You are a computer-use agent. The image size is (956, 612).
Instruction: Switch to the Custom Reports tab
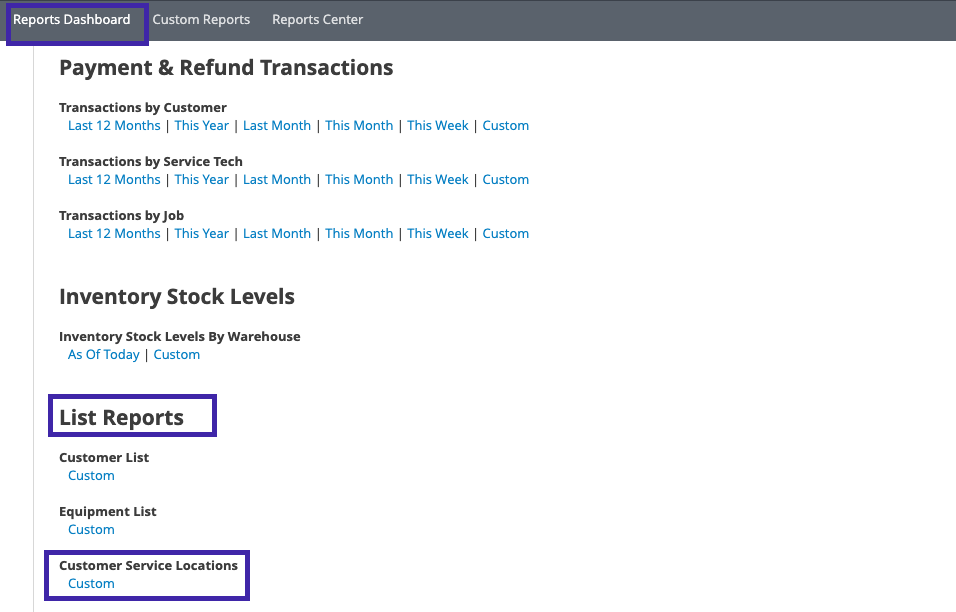[x=201, y=20]
